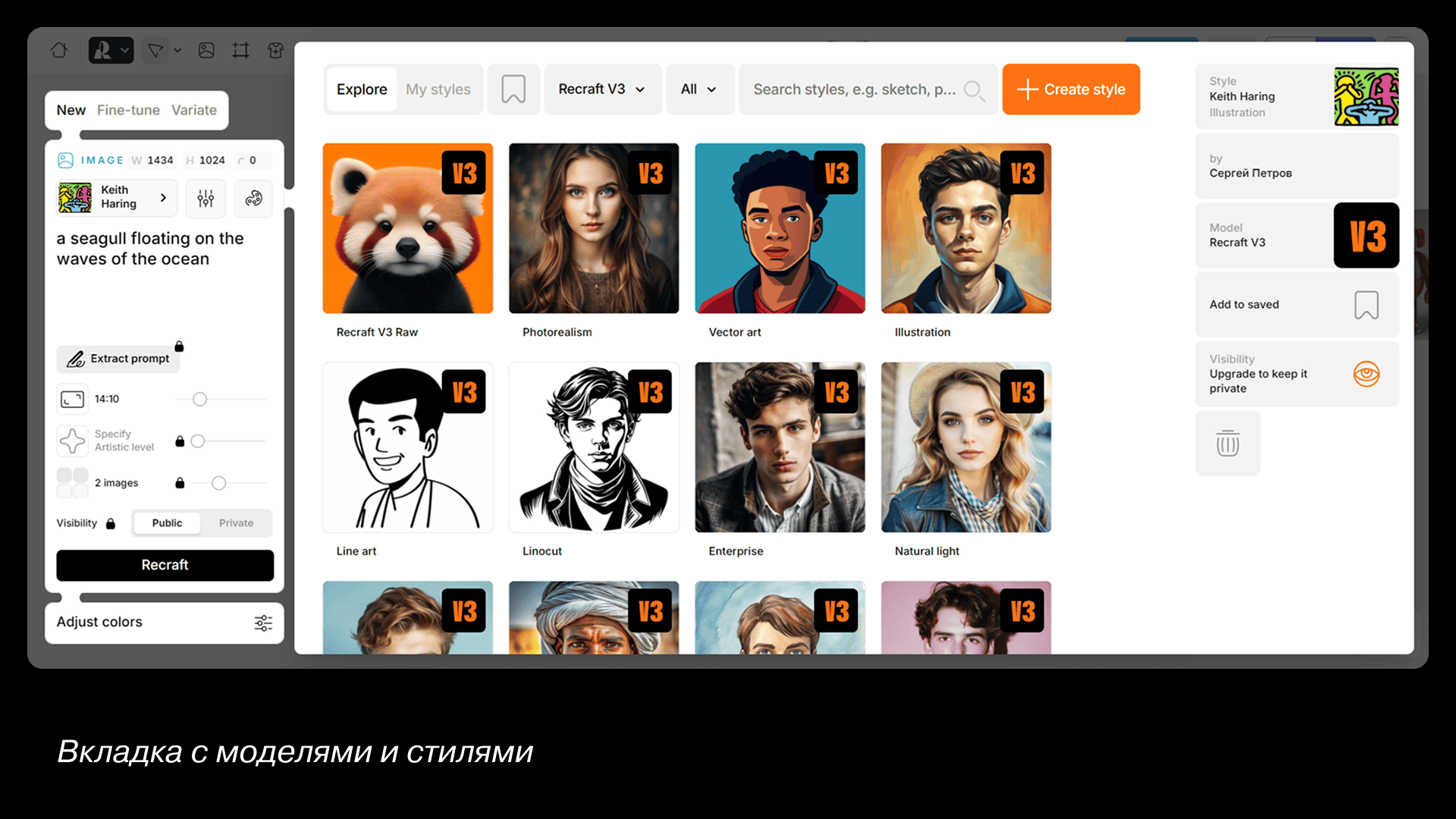
Task: Switch to the Fine-tune tab
Action: point(128,110)
